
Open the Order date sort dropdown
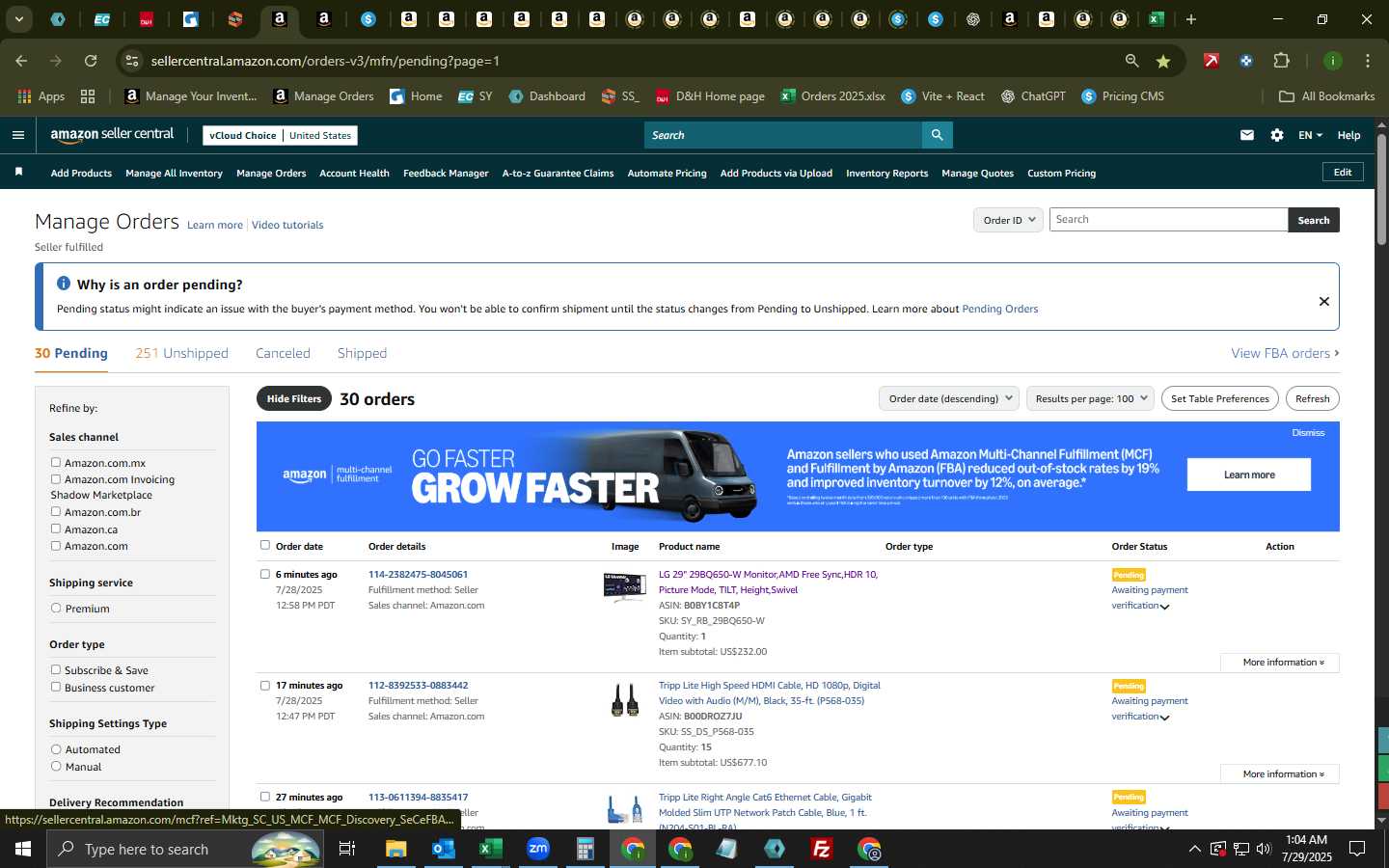[x=949, y=398]
